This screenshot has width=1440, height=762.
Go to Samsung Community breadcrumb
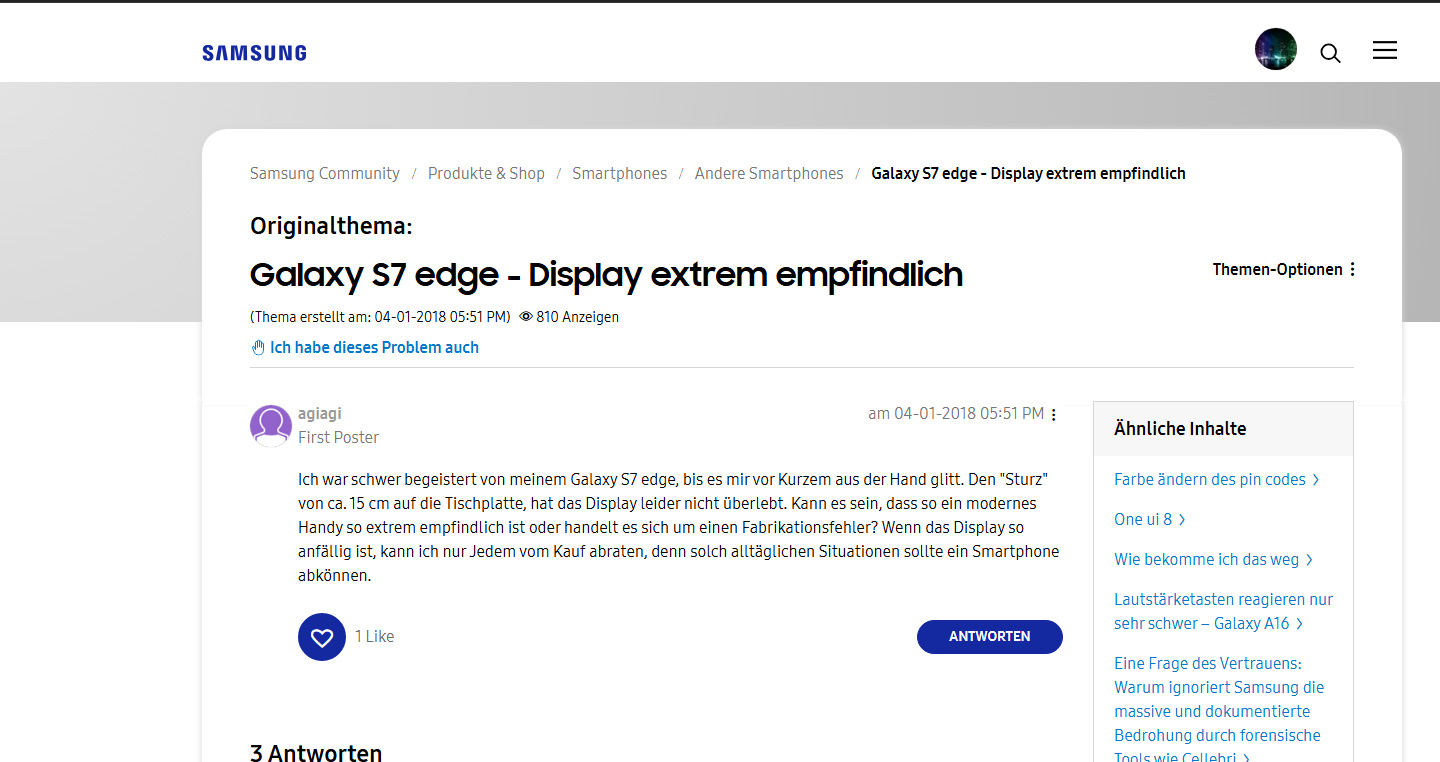tap(324, 173)
